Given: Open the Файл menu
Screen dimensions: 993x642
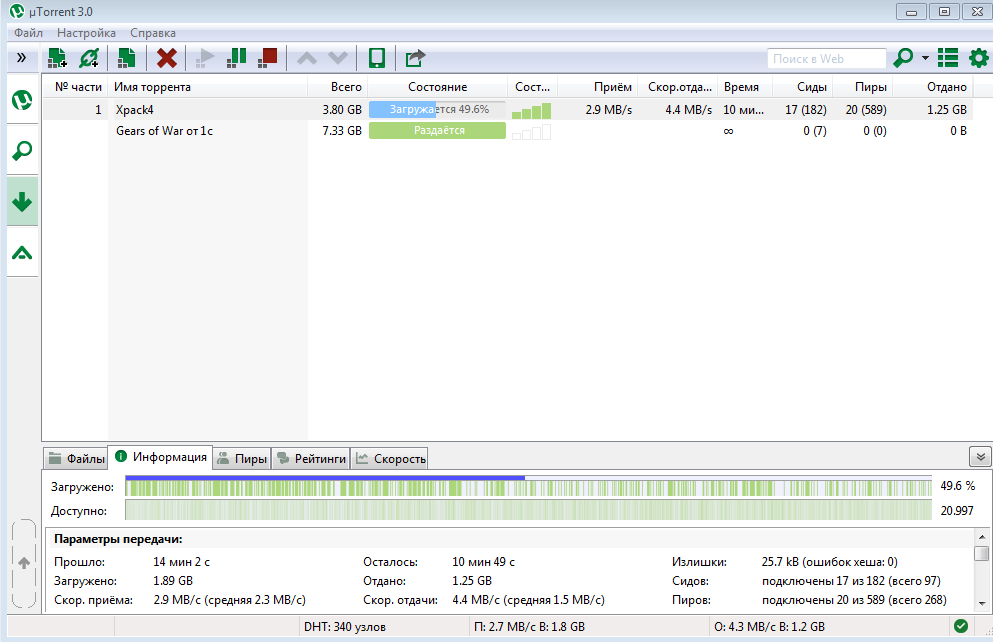Looking at the screenshot, I should click(x=28, y=33).
